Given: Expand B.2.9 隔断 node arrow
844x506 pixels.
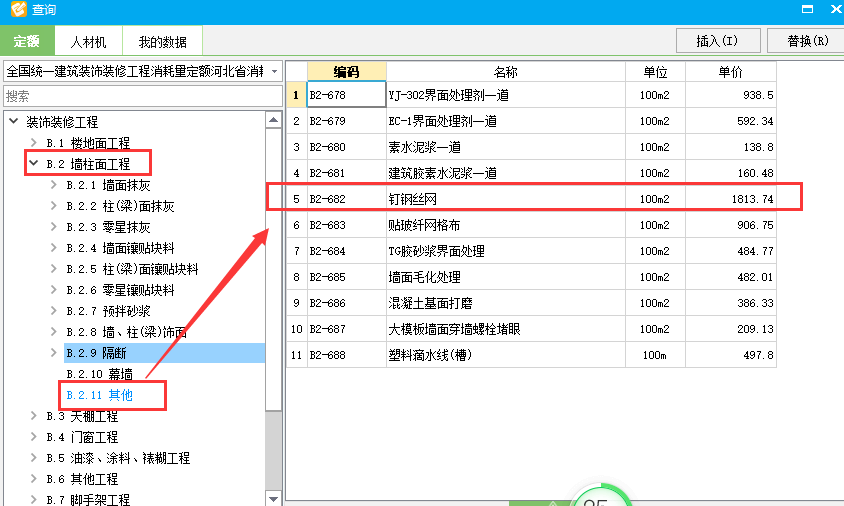Looking at the screenshot, I should pyautogui.click(x=54, y=353).
